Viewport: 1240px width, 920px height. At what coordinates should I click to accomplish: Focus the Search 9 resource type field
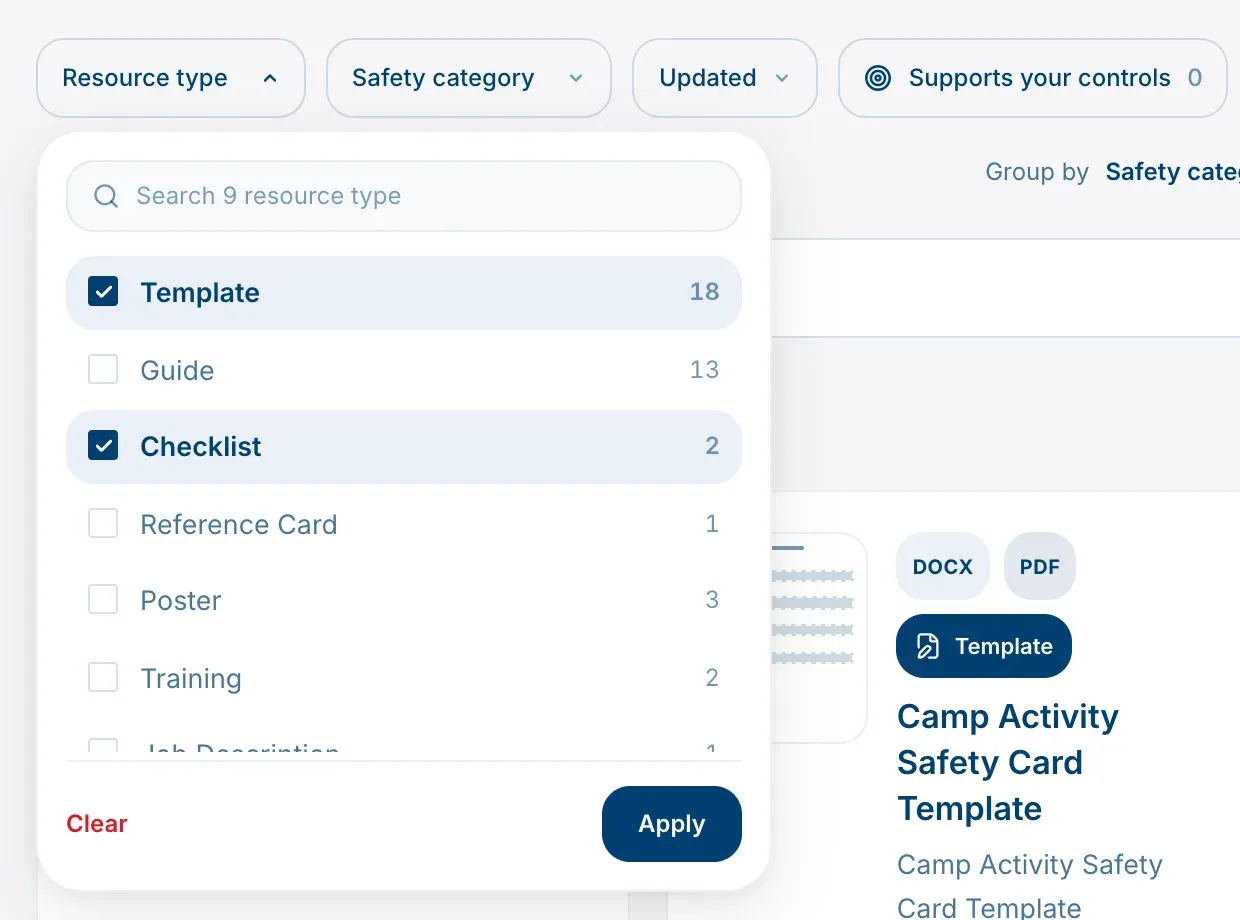coord(404,196)
